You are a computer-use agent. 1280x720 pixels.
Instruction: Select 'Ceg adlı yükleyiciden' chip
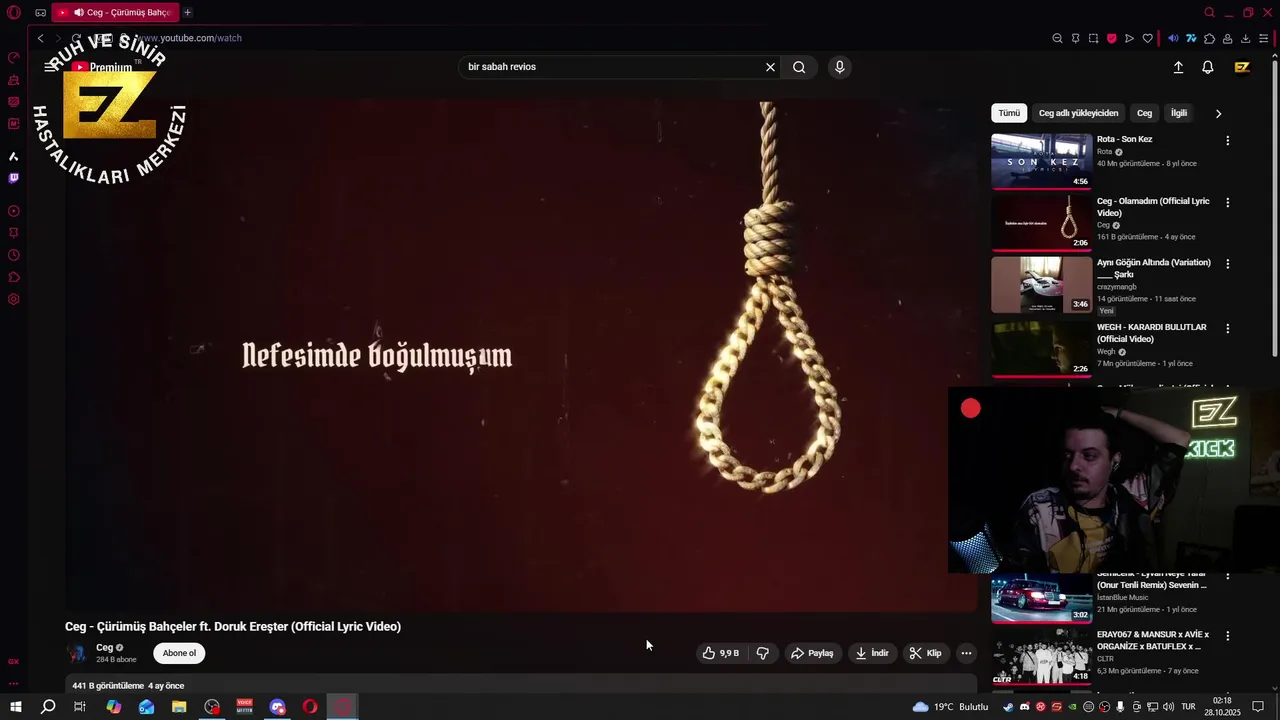pos(1078,113)
